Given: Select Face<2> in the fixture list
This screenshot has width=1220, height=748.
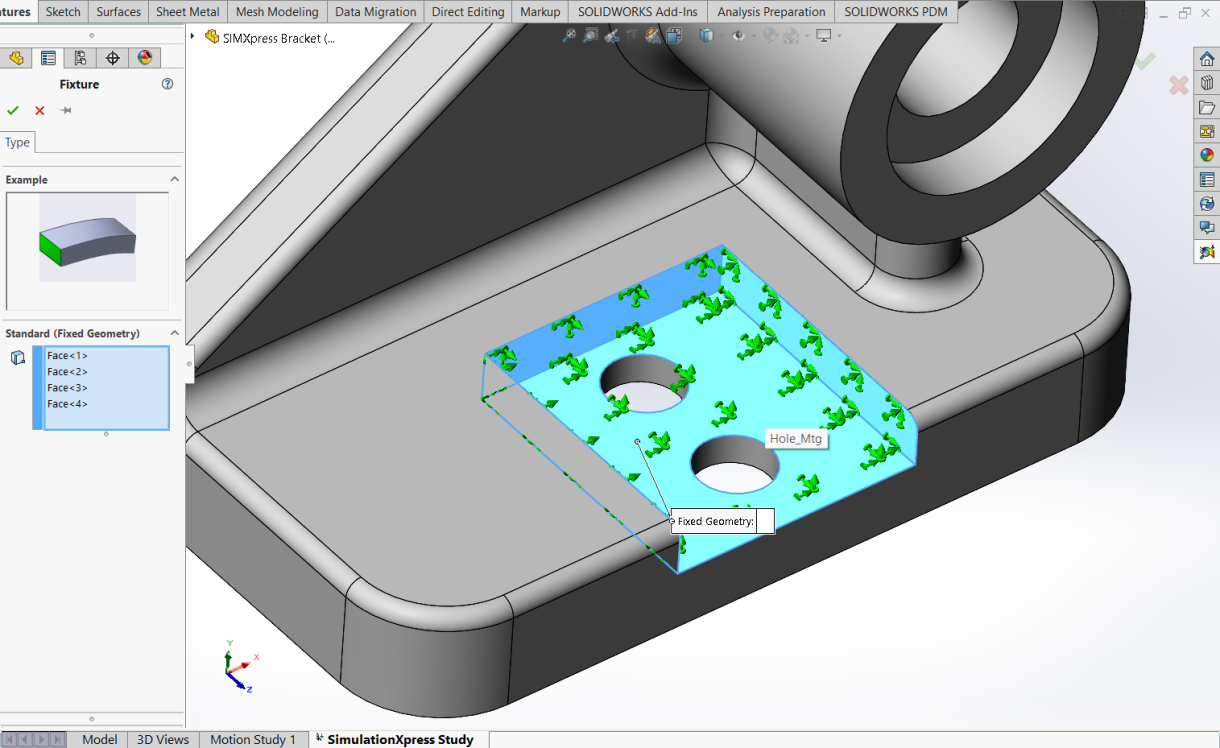Looking at the screenshot, I should click(x=67, y=372).
